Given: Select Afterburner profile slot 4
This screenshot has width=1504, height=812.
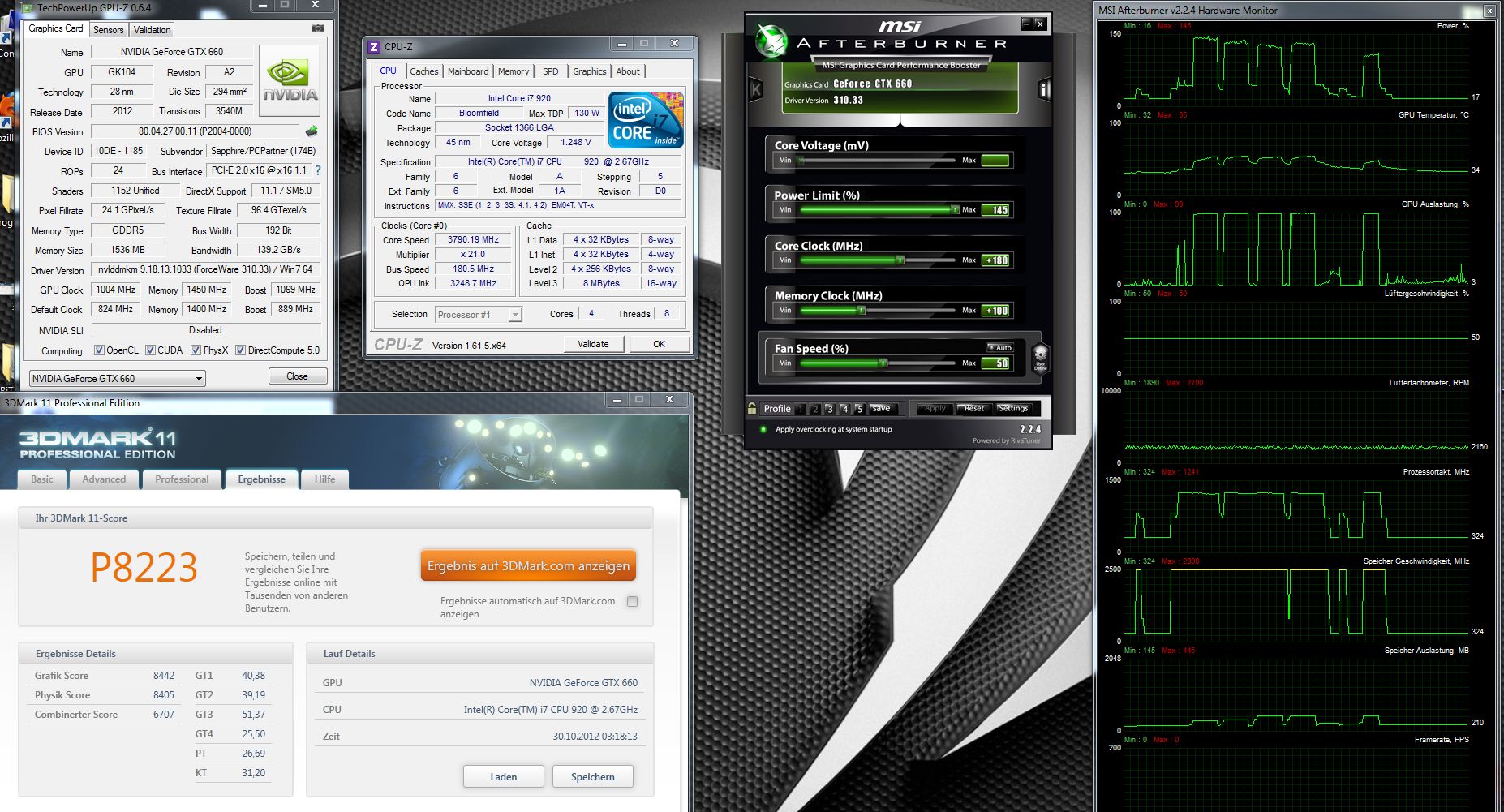Looking at the screenshot, I should [844, 409].
